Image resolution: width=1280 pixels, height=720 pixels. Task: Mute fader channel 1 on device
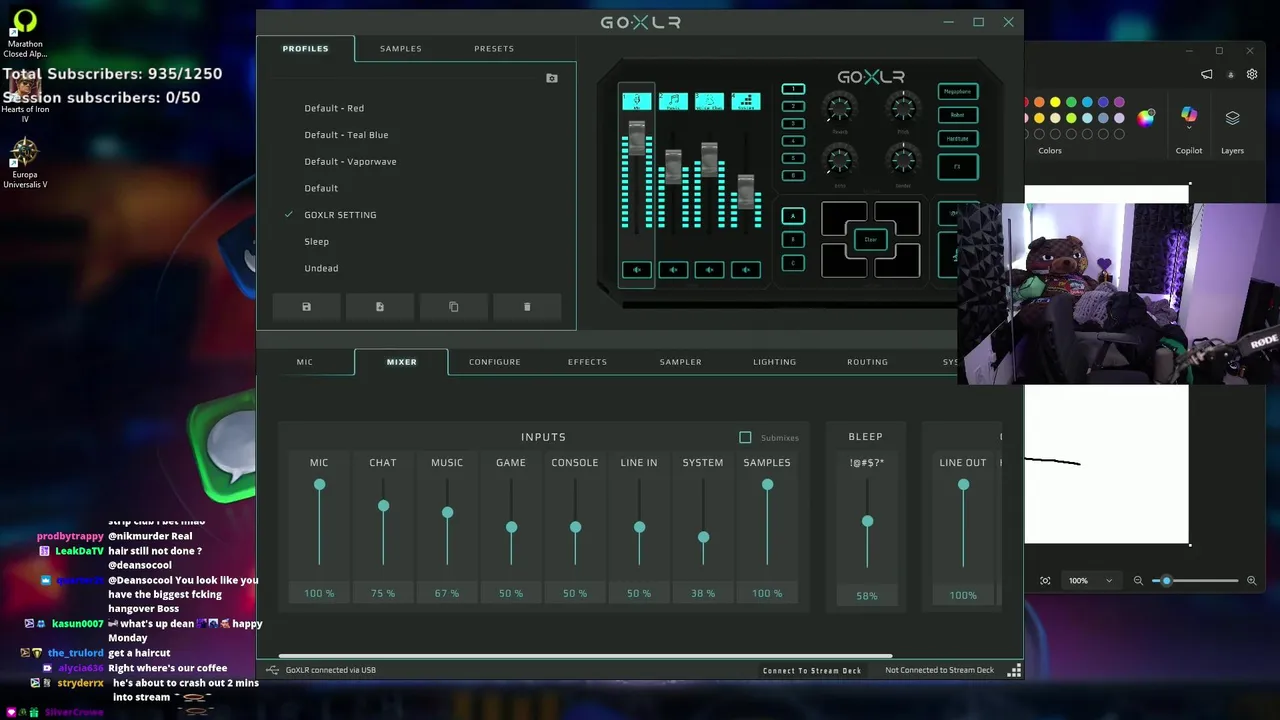pos(636,269)
